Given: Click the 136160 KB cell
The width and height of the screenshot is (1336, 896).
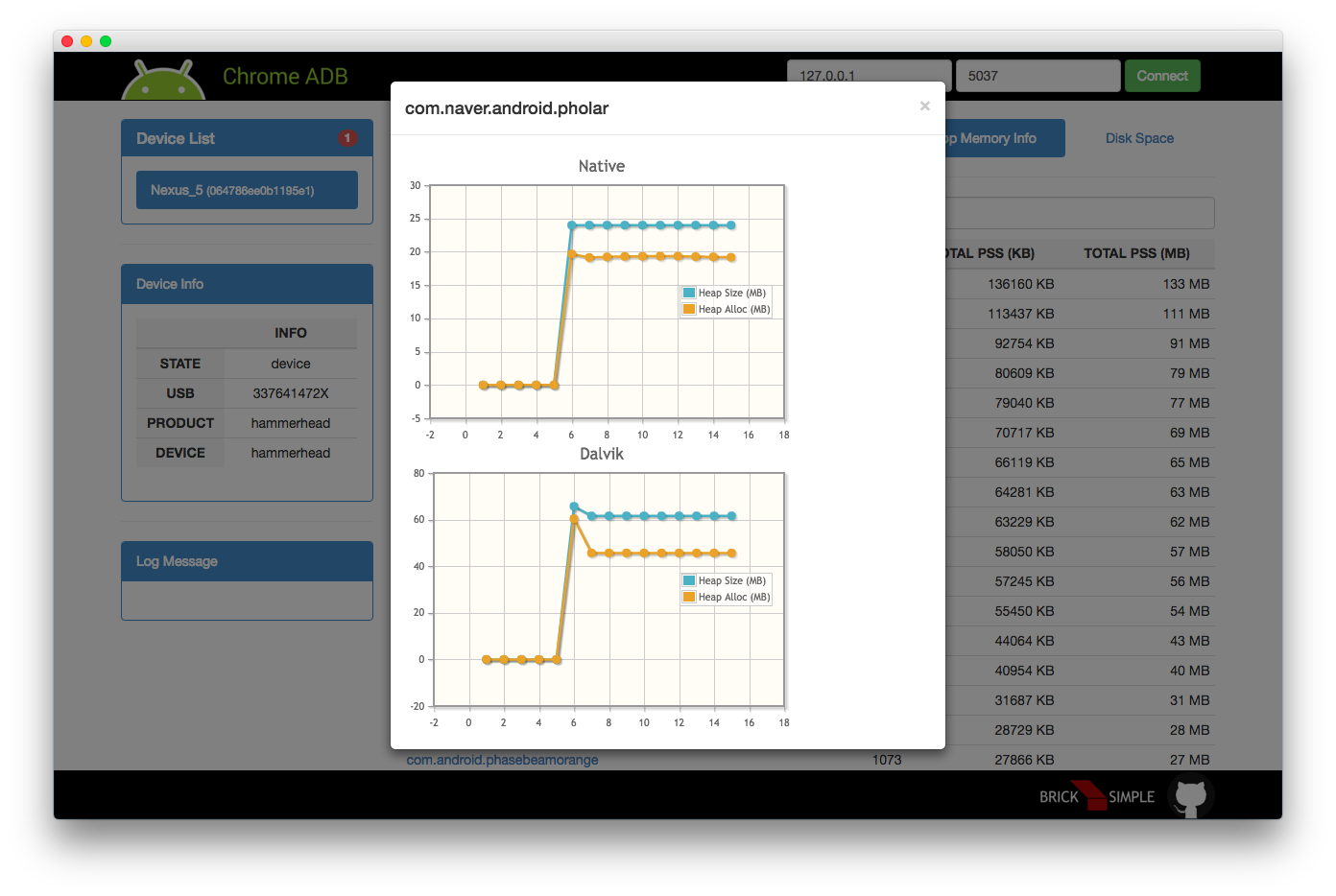Looking at the screenshot, I should (1020, 284).
